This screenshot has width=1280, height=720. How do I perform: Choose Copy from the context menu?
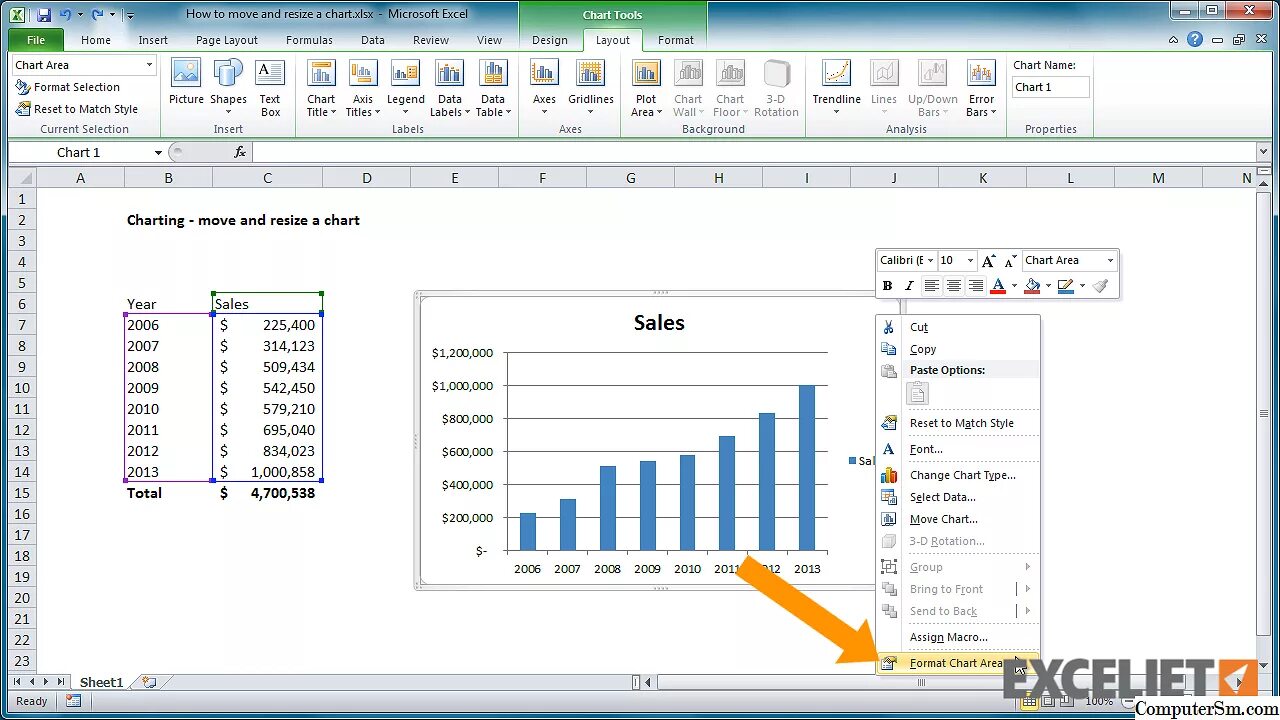(923, 349)
